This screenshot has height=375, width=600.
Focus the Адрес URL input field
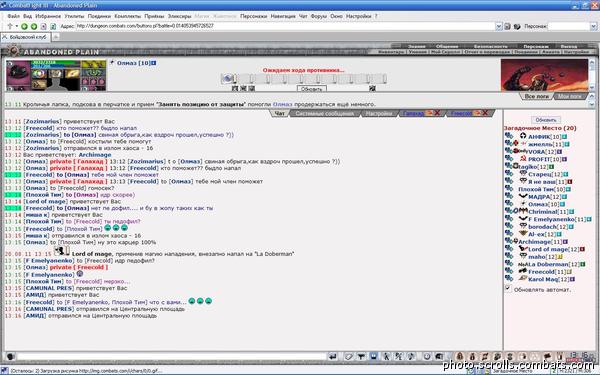coord(285,26)
